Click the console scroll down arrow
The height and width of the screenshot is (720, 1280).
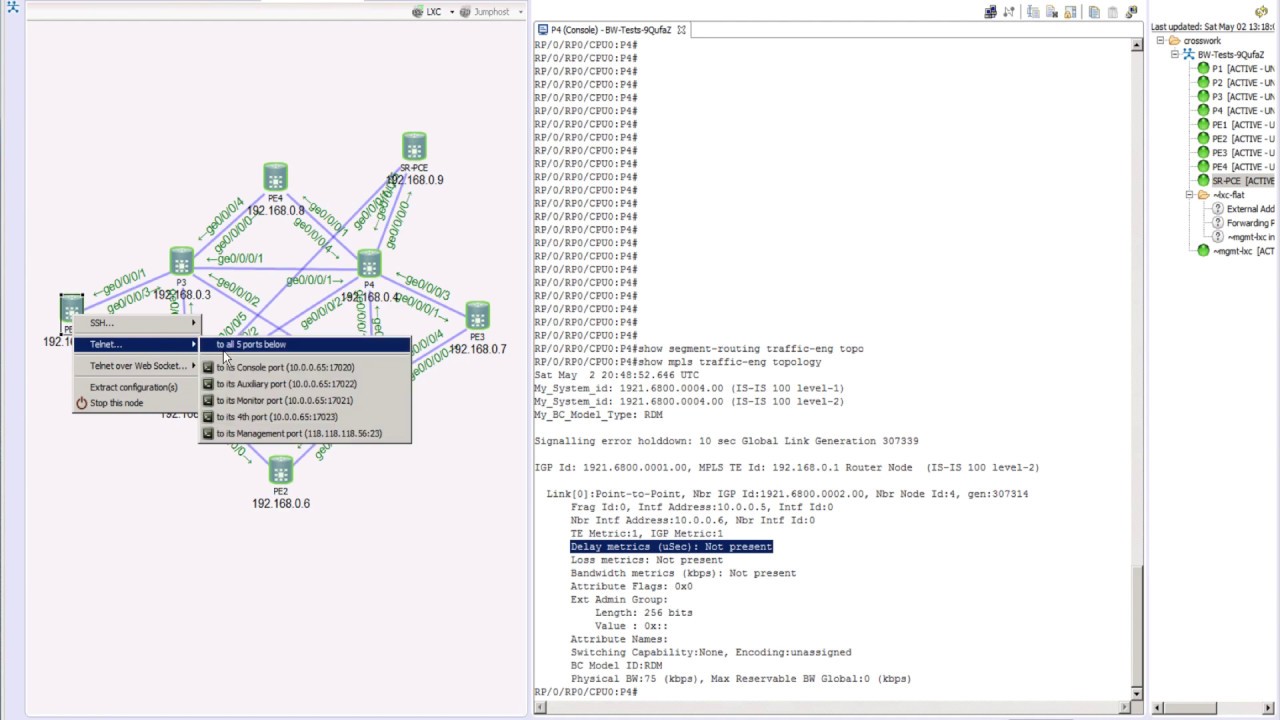(1137, 693)
